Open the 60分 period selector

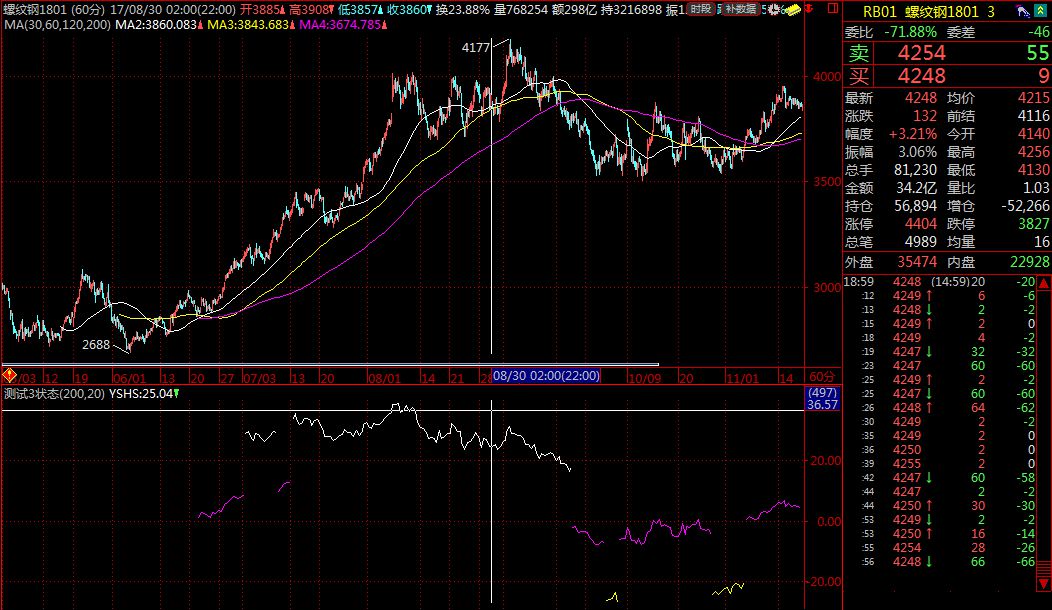click(821, 377)
